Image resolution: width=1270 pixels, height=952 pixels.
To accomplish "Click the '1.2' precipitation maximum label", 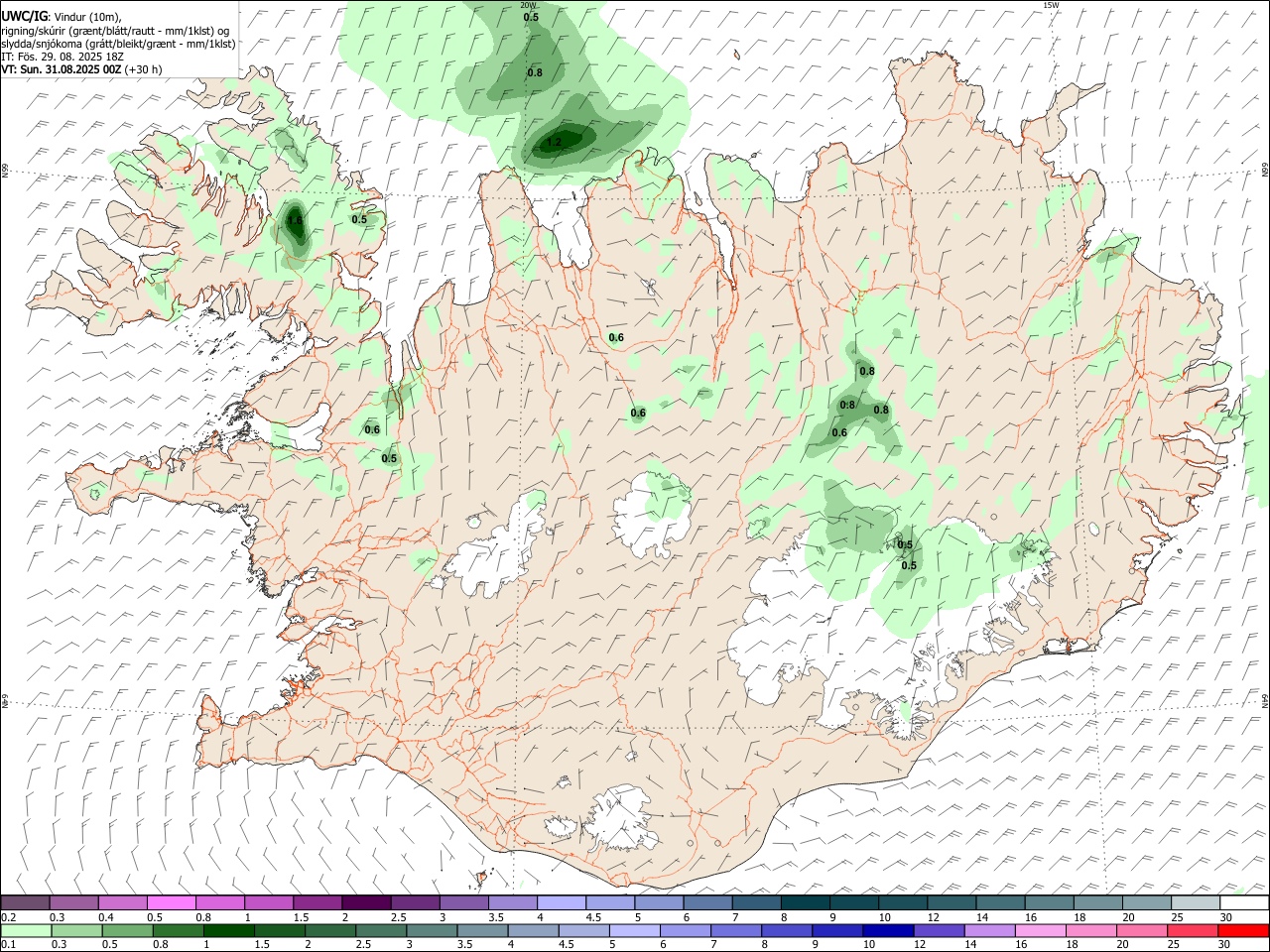I will (554, 142).
